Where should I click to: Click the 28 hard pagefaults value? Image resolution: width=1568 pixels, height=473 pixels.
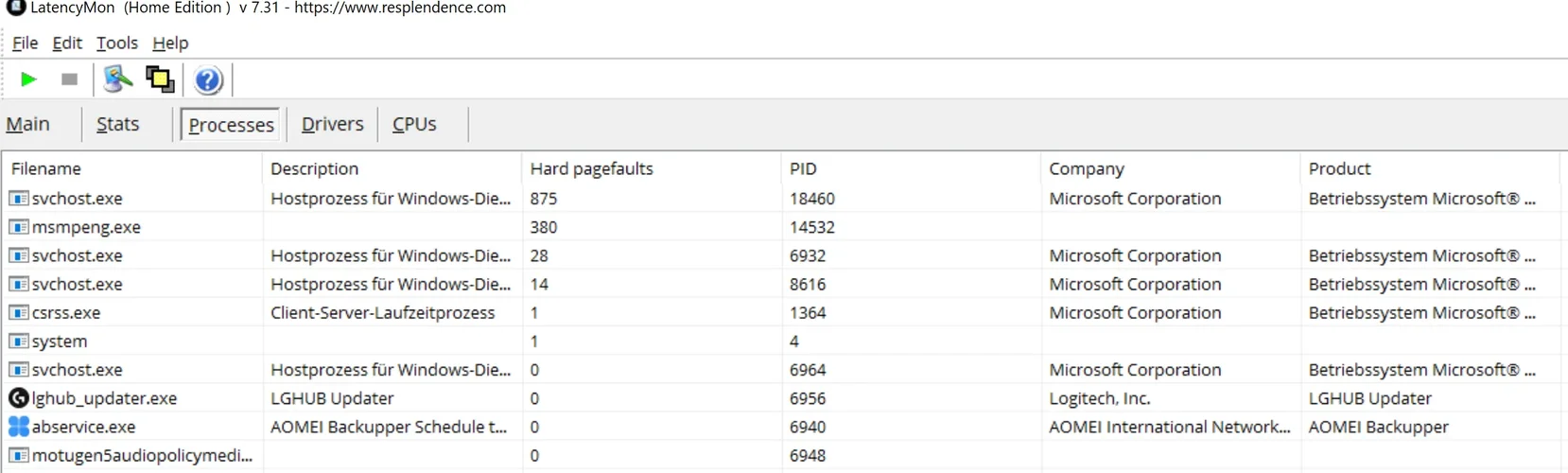(539, 255)
